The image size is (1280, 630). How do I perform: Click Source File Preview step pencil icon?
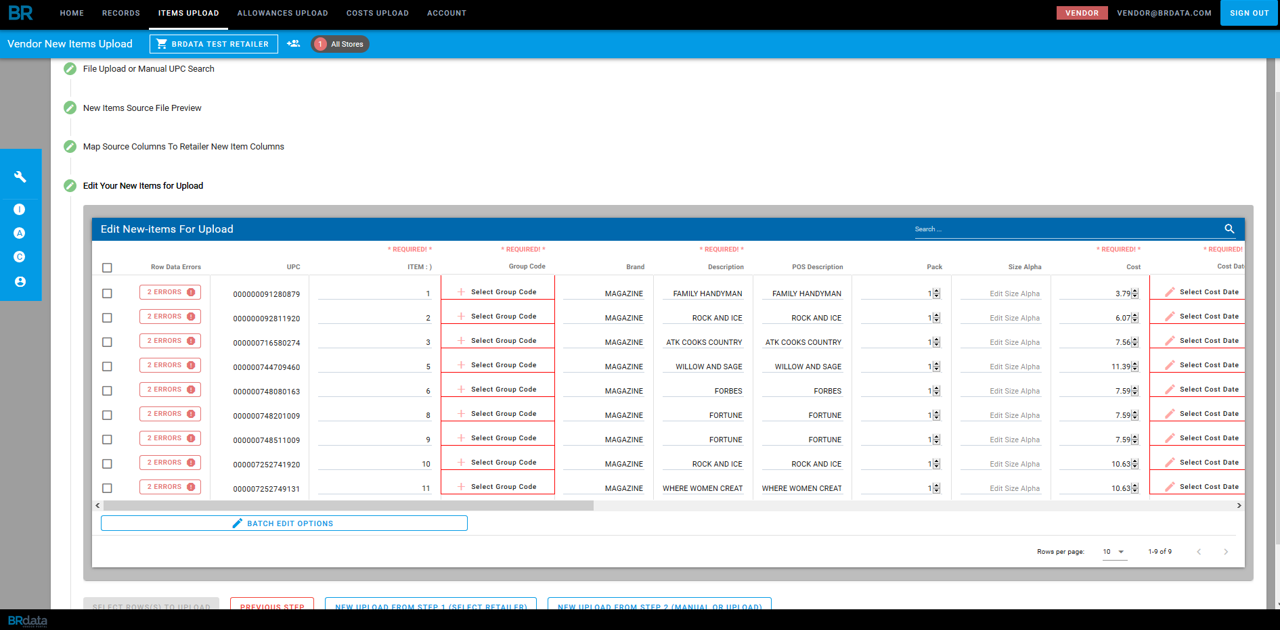[x=70, y=108]
